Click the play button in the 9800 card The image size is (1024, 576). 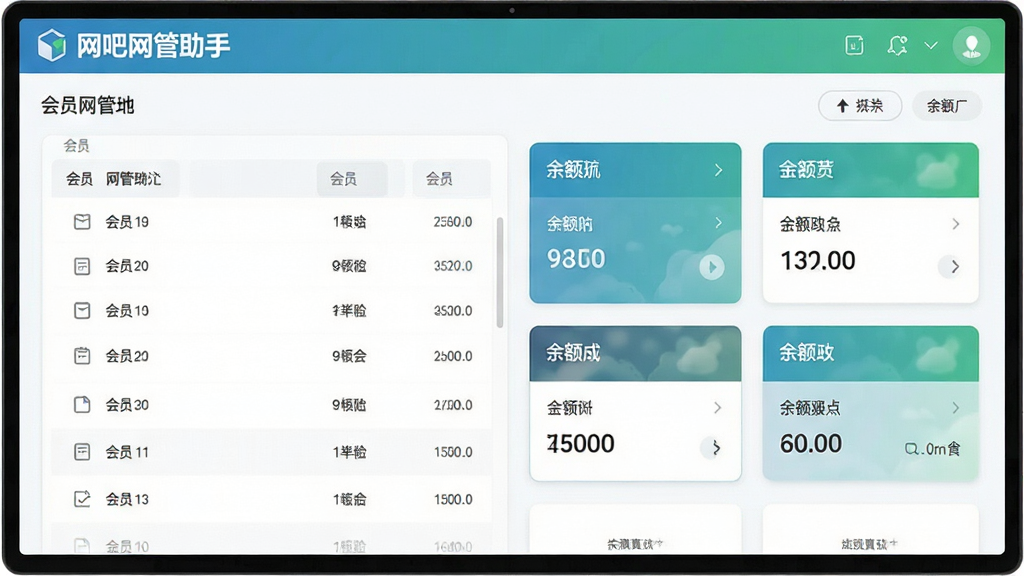click(712, 267)
